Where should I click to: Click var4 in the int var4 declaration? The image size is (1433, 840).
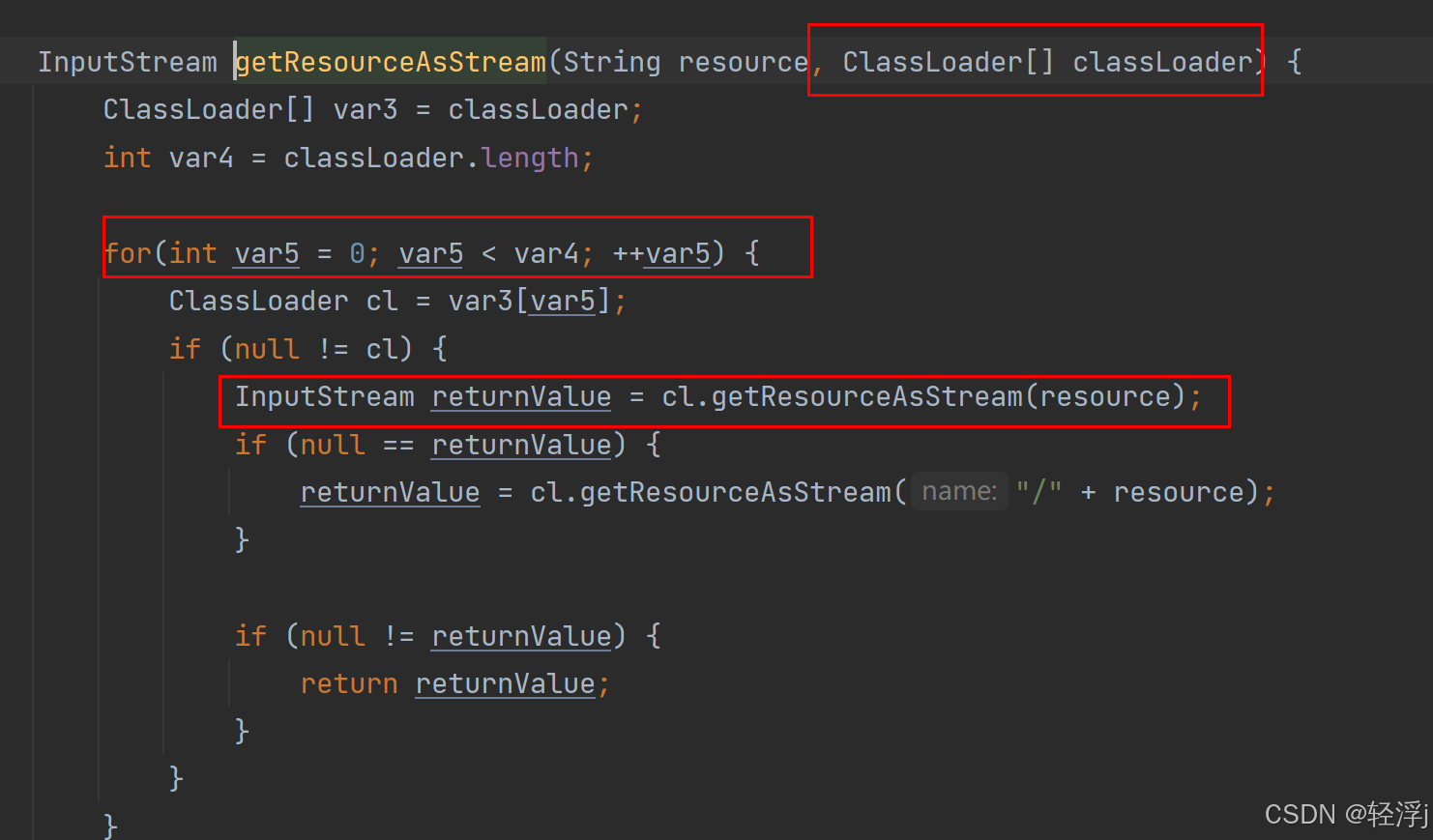[201, 158]
